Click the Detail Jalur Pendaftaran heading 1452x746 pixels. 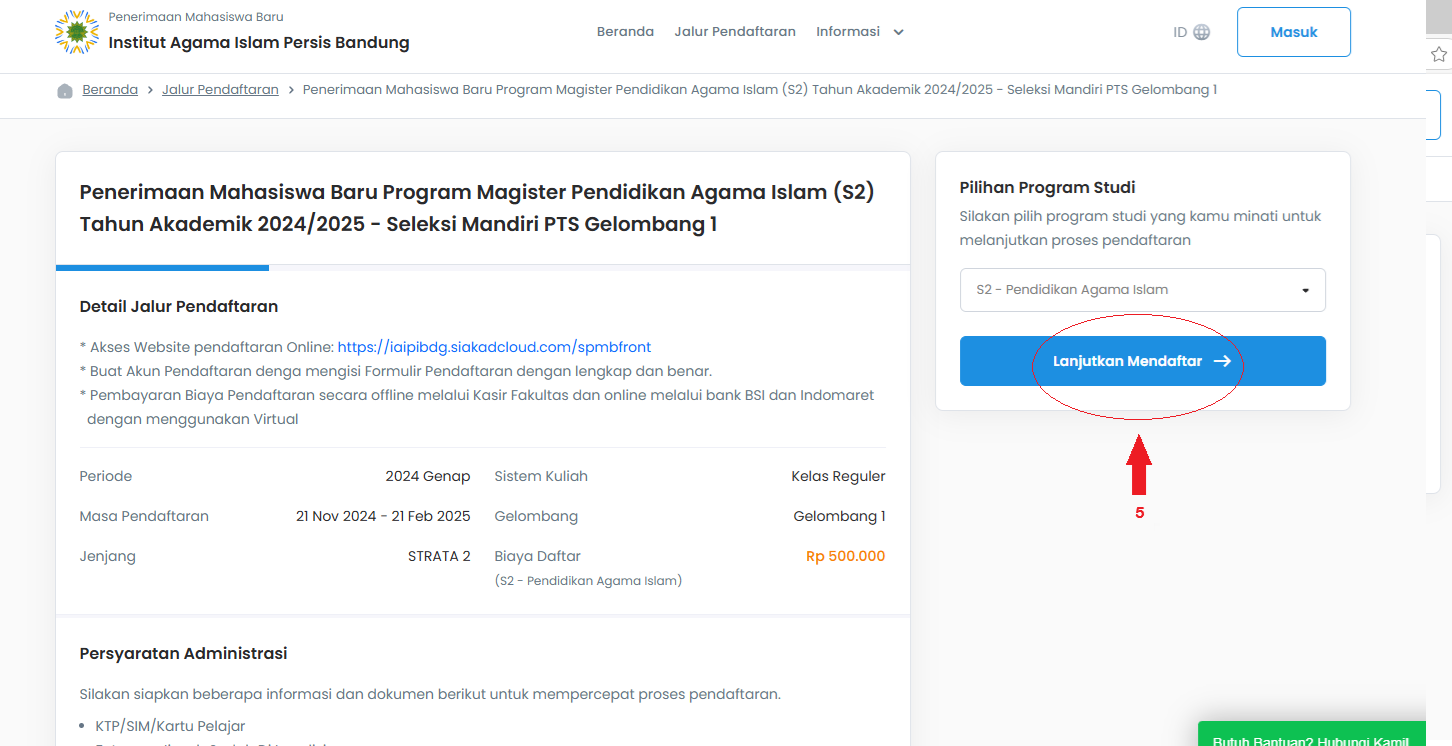click(x=179, y=306)
